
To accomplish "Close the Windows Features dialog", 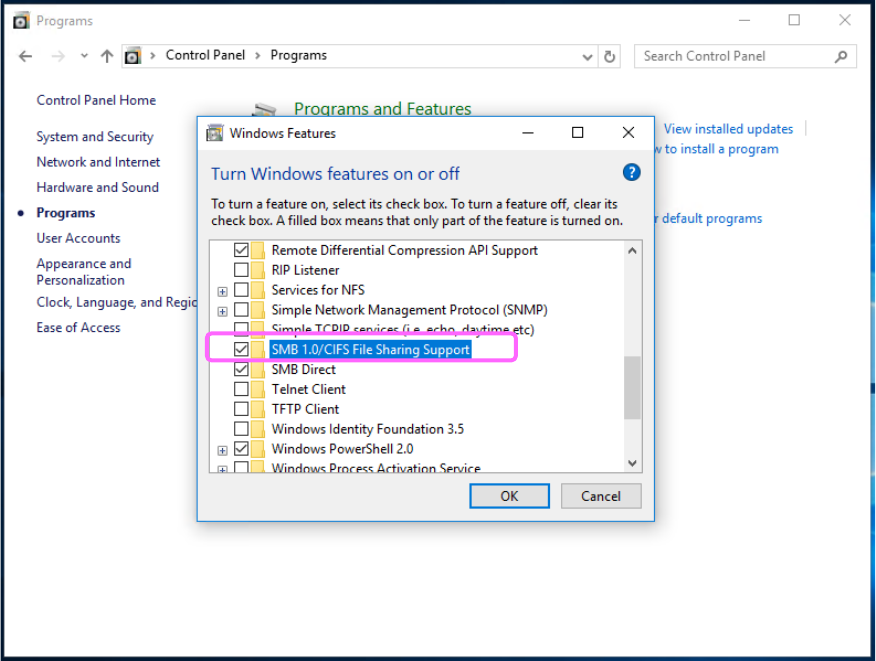I will [628, 132].
